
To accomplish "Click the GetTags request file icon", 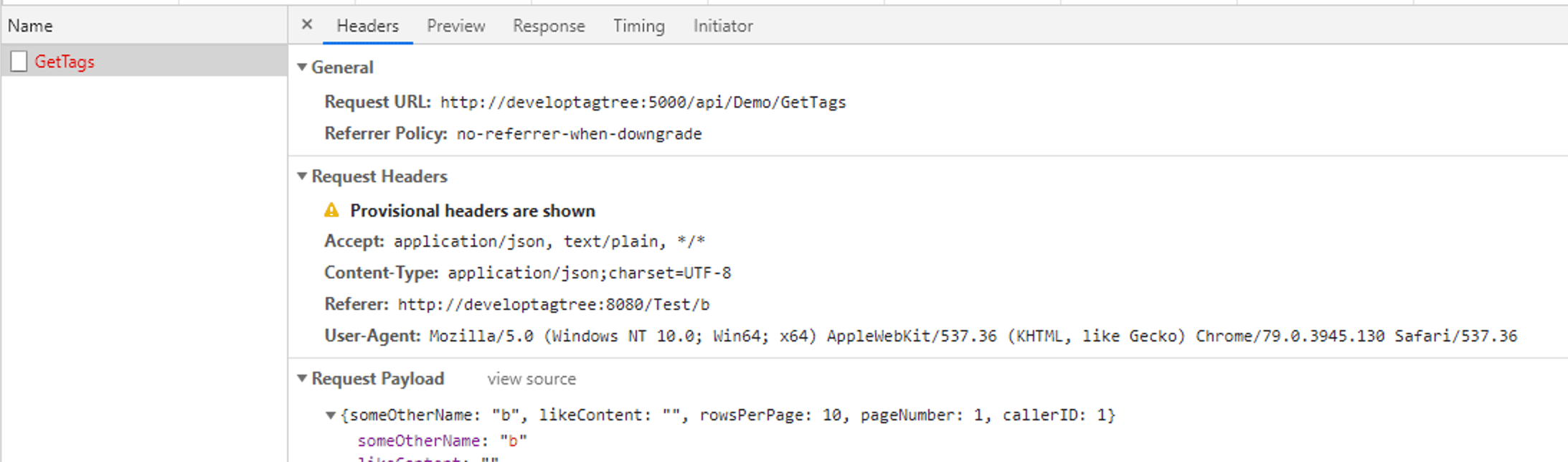I will (x=19, y=62).
